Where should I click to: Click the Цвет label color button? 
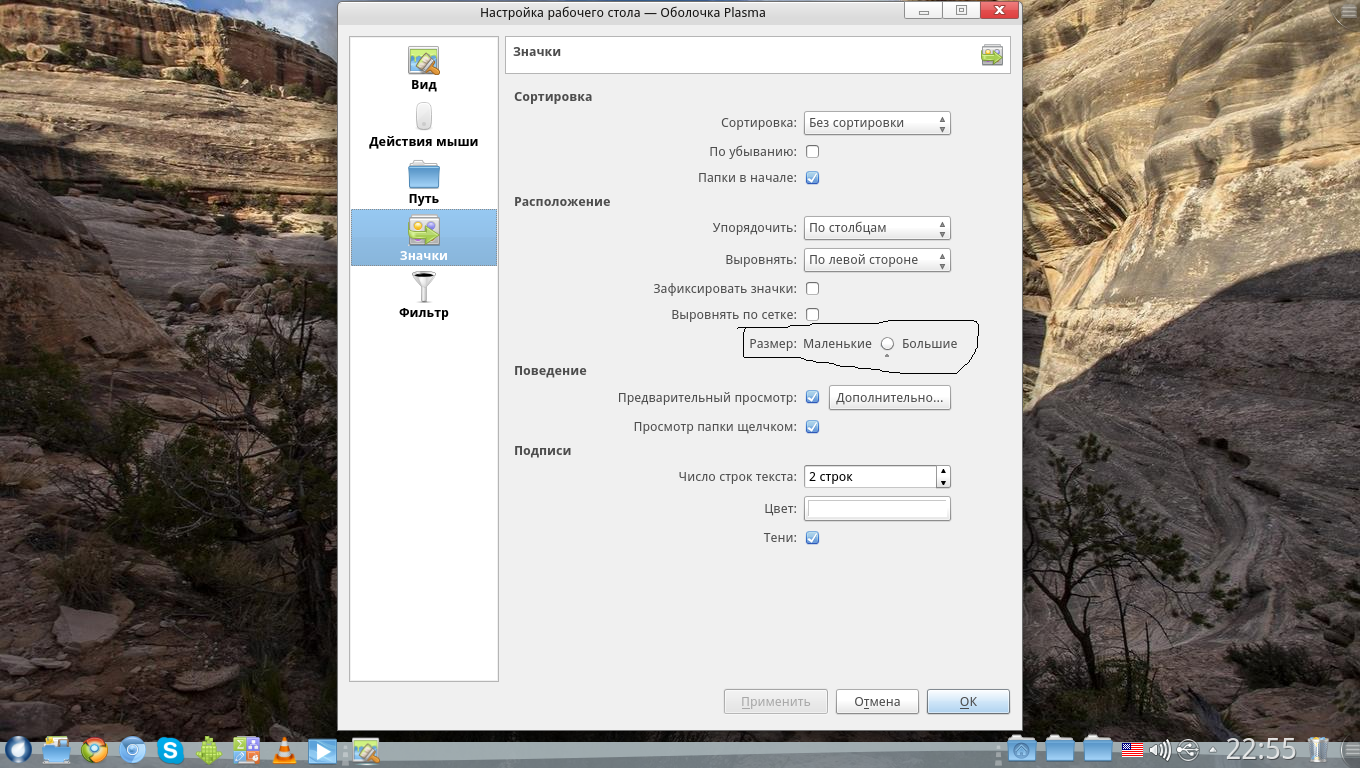[877, 509]
